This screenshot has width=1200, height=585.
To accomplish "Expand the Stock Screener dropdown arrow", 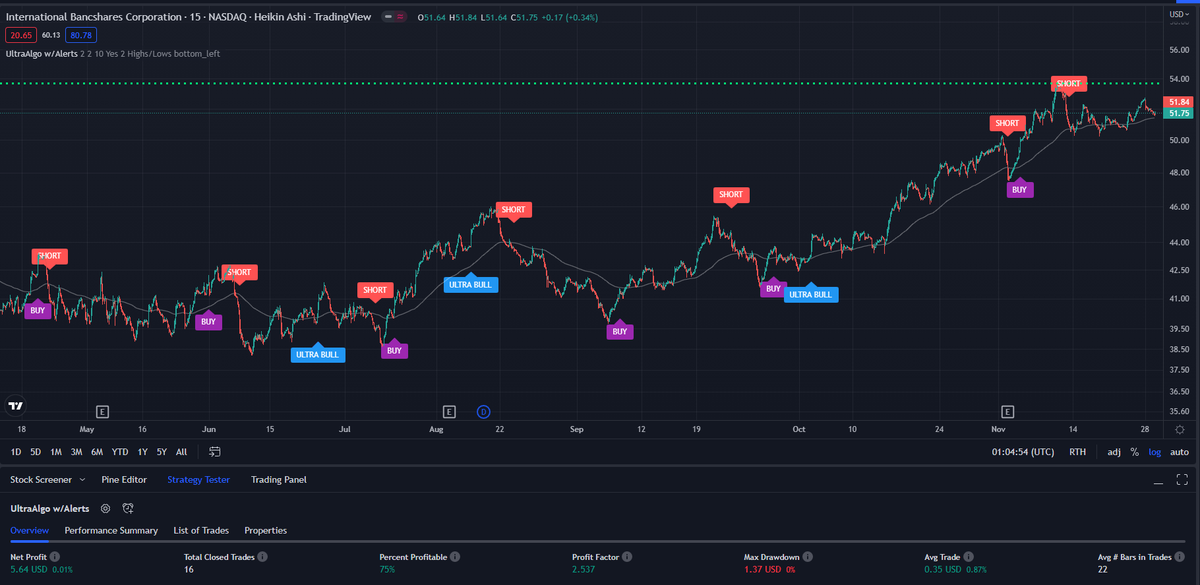I will [84, 480].
